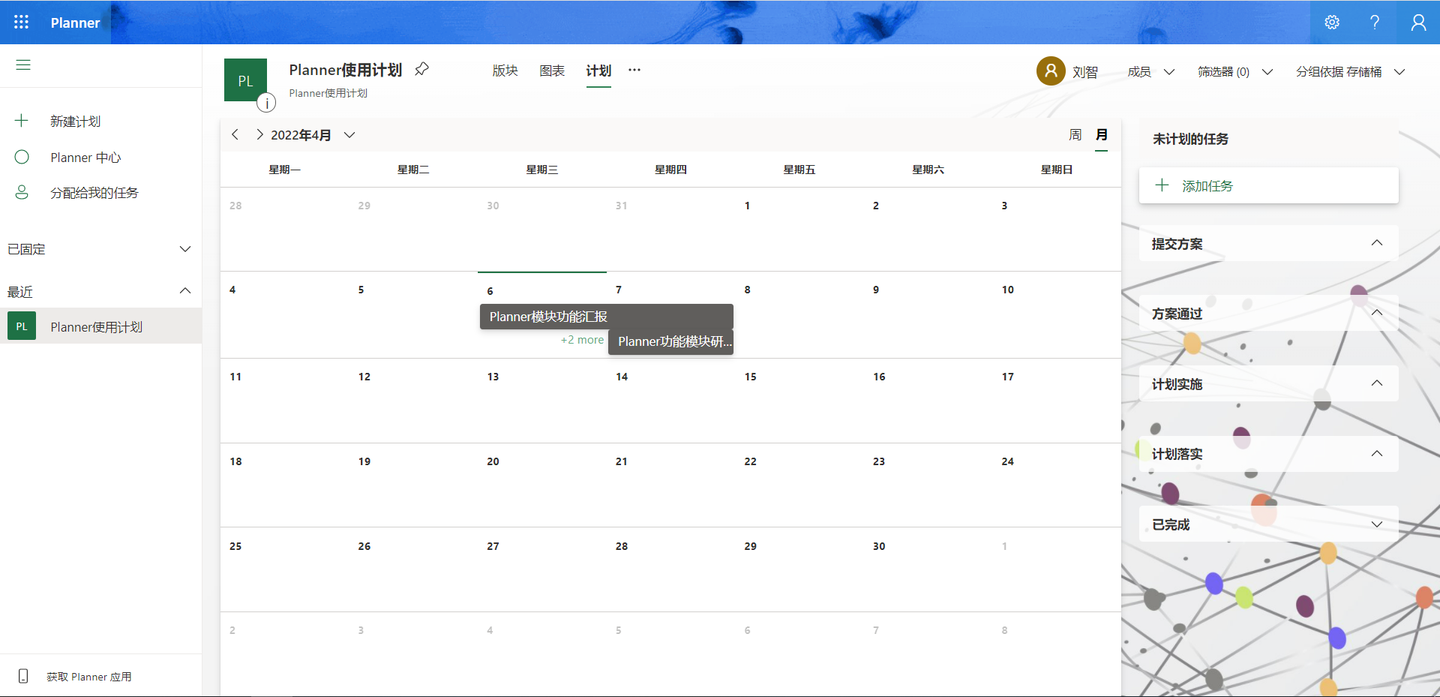Screen dimensions: 1440x697
Task: Expand the 已固定 section in sidebar
Action: coord(185,249)
